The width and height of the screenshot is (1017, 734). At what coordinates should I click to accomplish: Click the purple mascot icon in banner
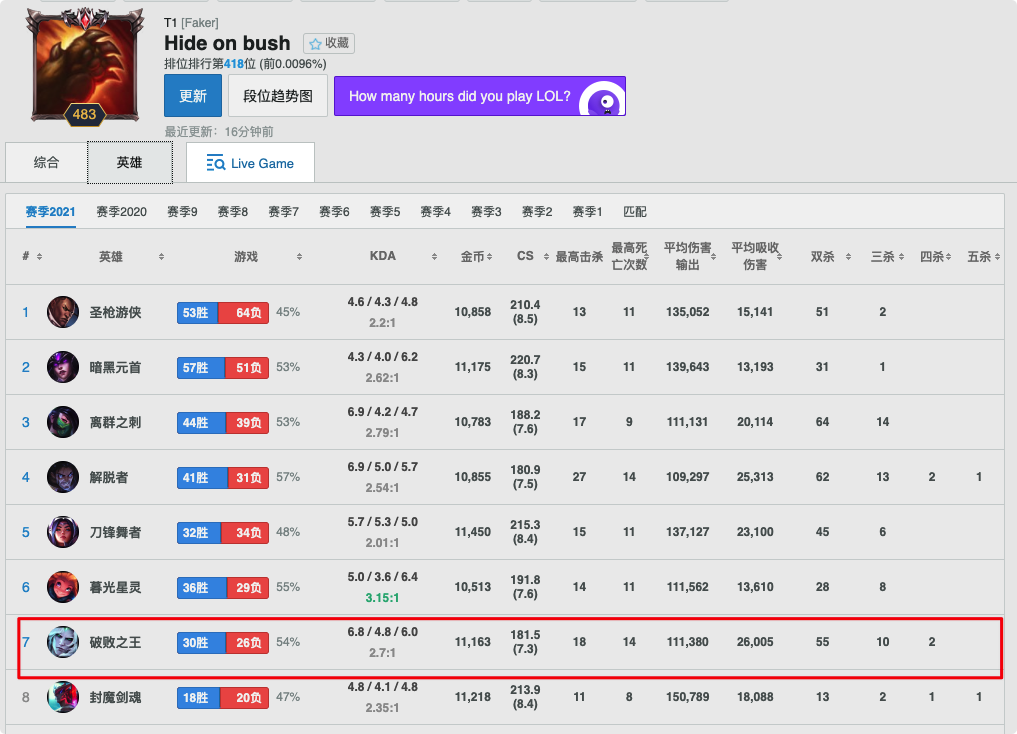pyautogui.click(x=603, y=99)
